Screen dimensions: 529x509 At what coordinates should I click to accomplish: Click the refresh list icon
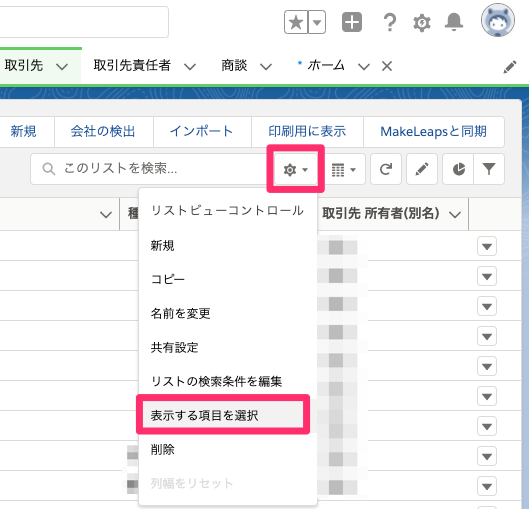386,169
